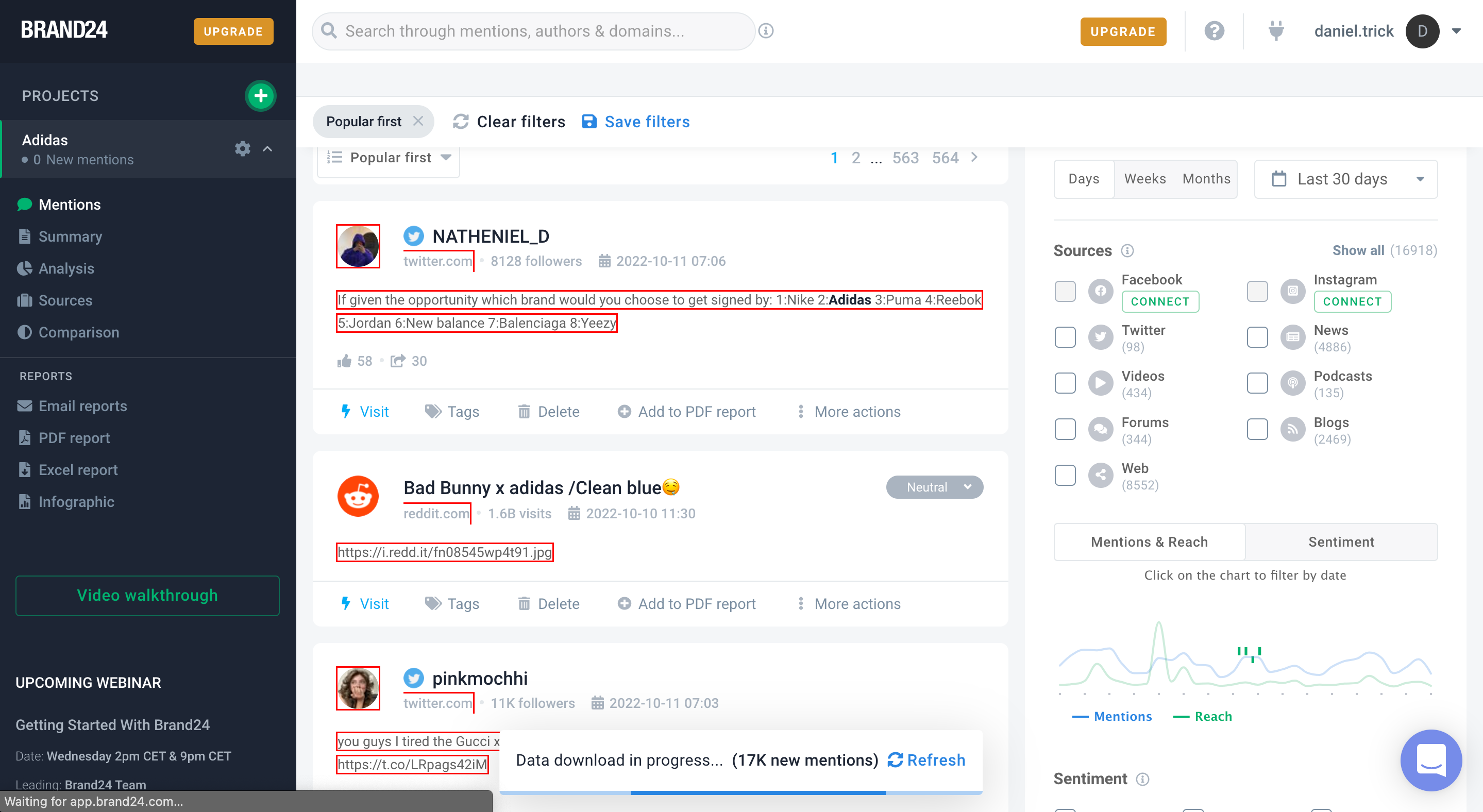Open More actions for Bad Bunny mention
Screen dimensions: 1483x812
coord(849,604)
